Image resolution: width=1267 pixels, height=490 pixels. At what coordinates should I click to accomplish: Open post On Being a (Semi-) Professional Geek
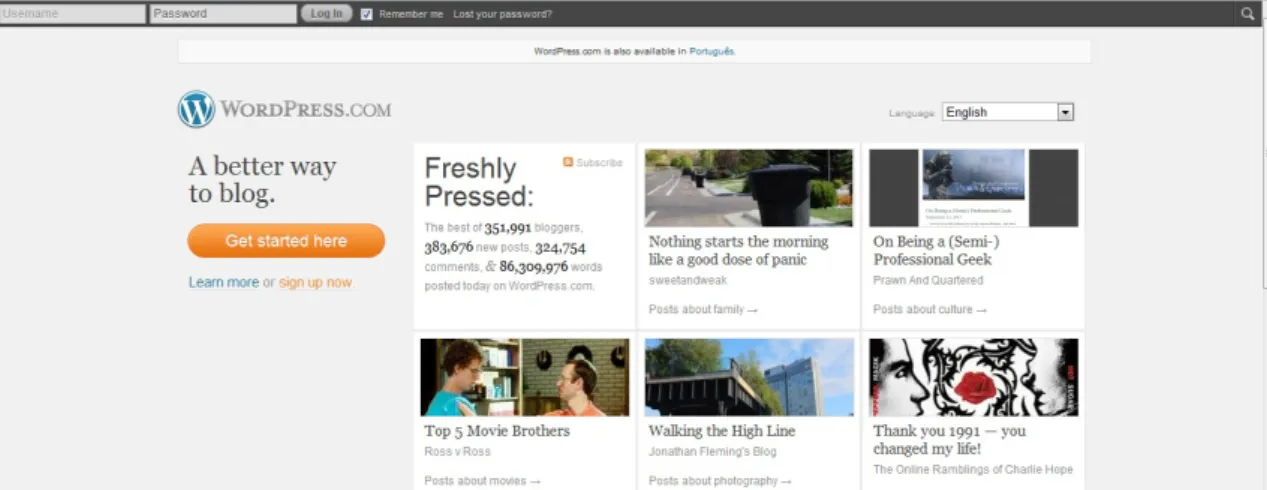click(937, 250)
